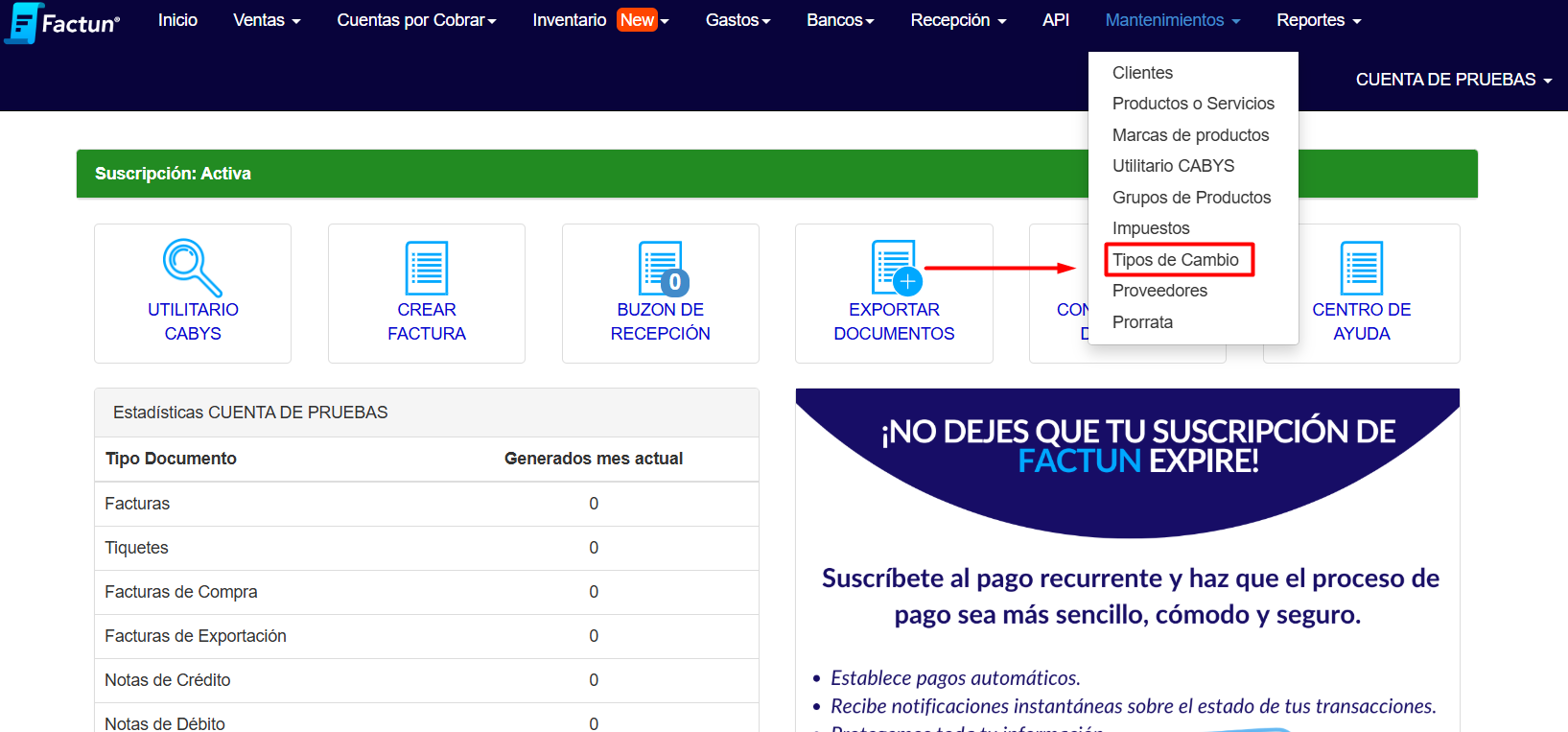Select Tipos de Cambio menu entry

[1176, 260]
